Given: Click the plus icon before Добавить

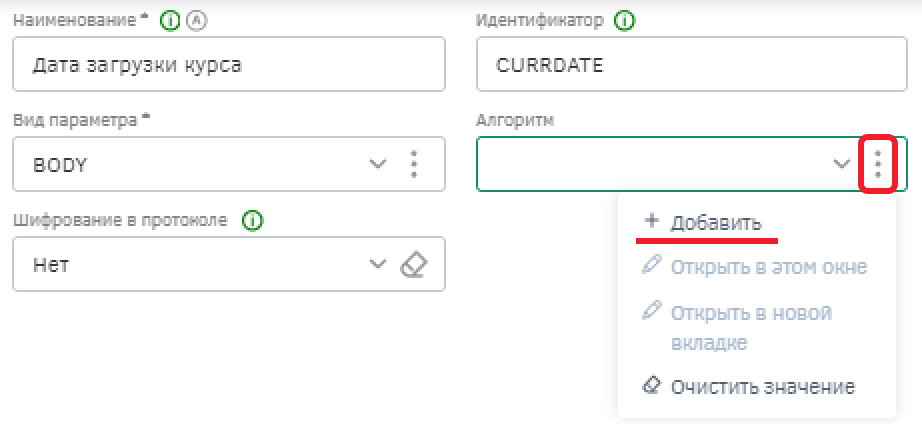Looking at the screenshot, I should [650, 221].
